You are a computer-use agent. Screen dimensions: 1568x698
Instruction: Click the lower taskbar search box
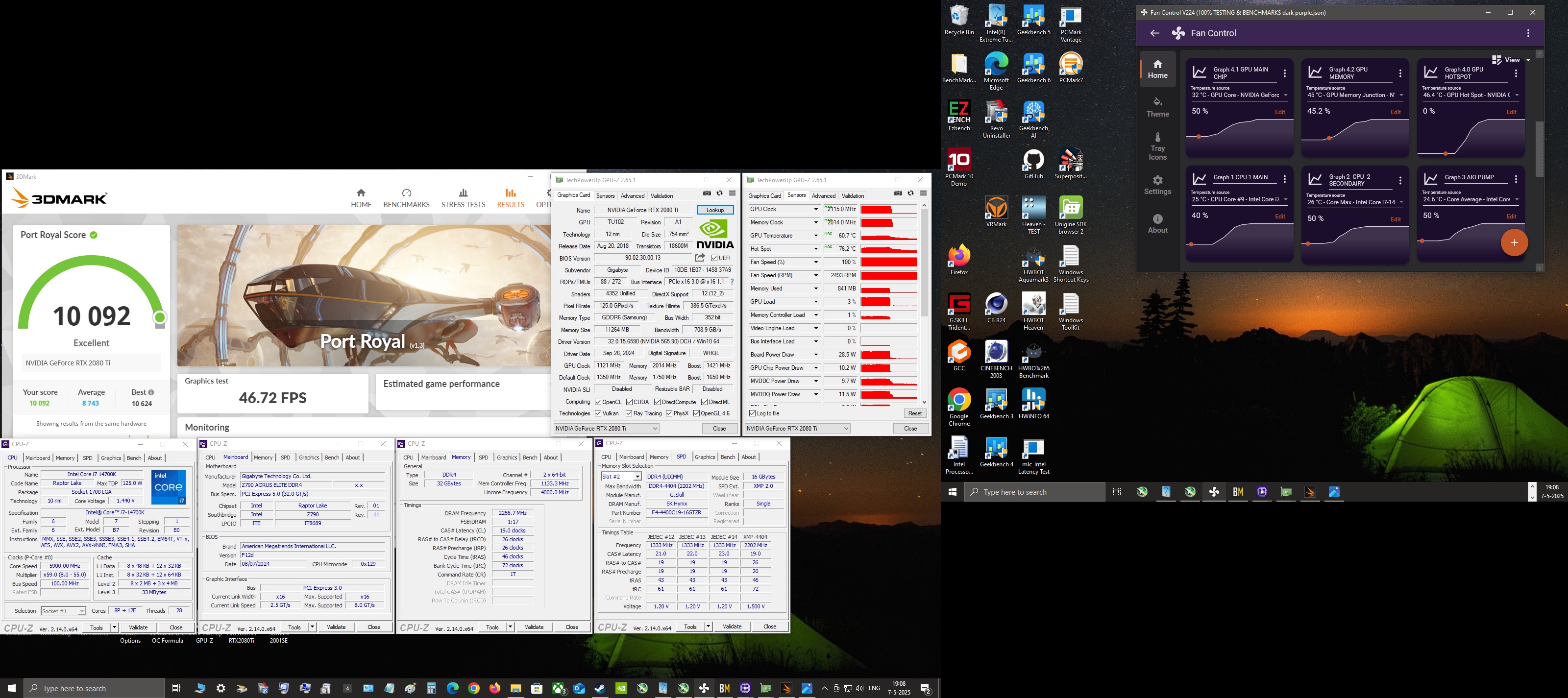(x=95, y=688)
